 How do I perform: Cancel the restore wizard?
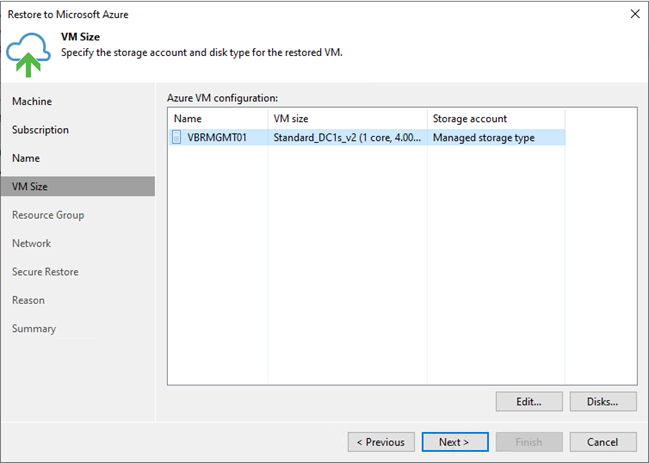602,442
